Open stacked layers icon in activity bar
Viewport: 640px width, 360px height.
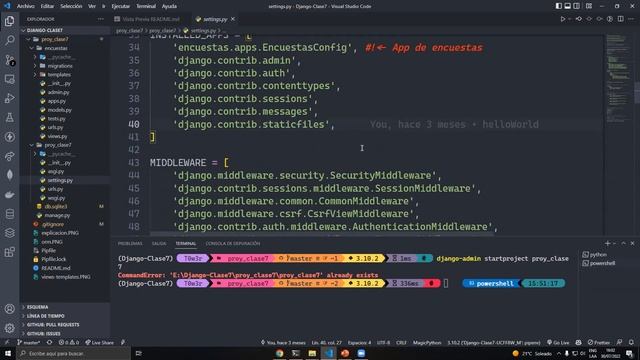pos(9,233)
